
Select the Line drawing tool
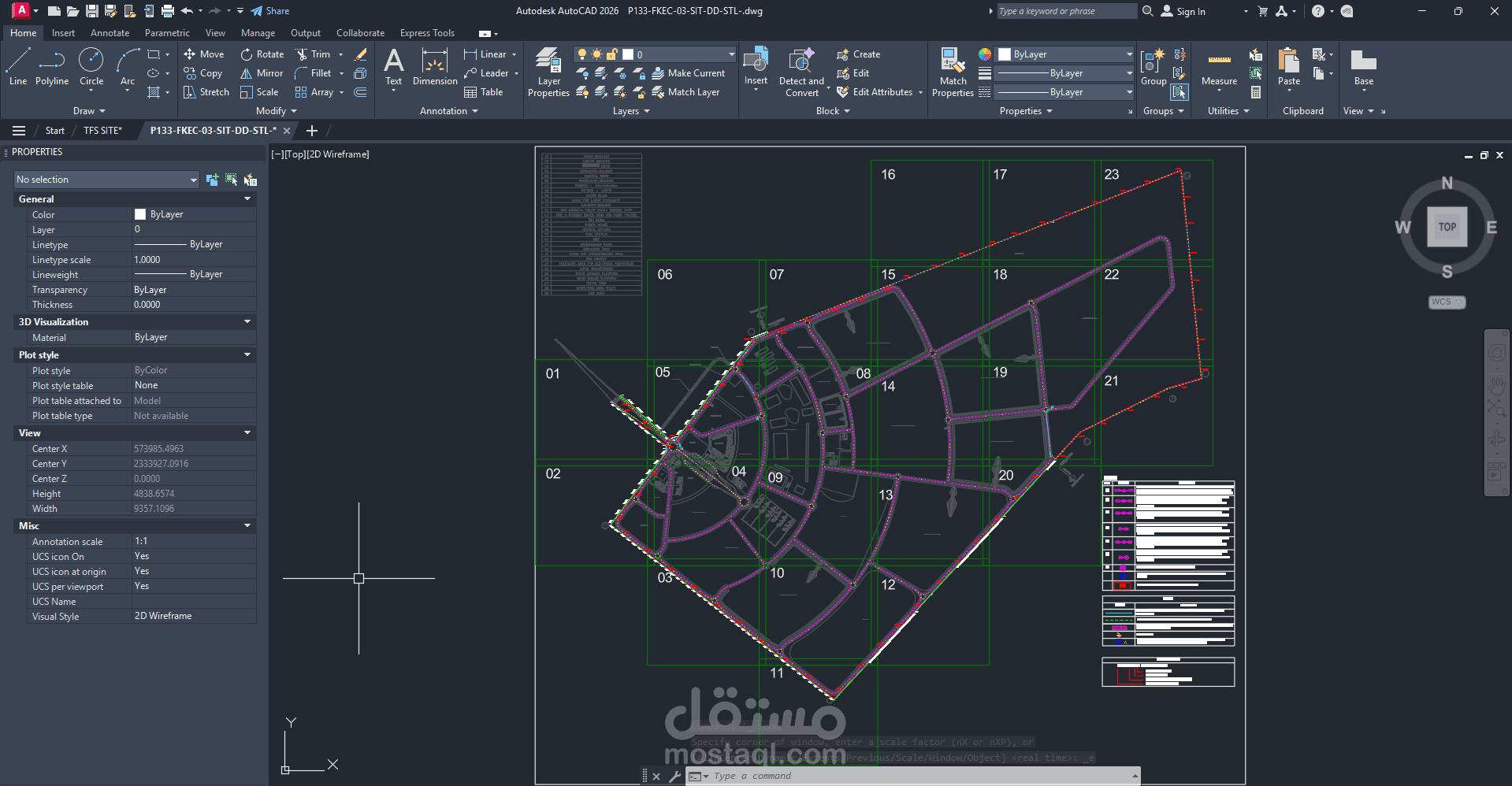coord(18,66)
